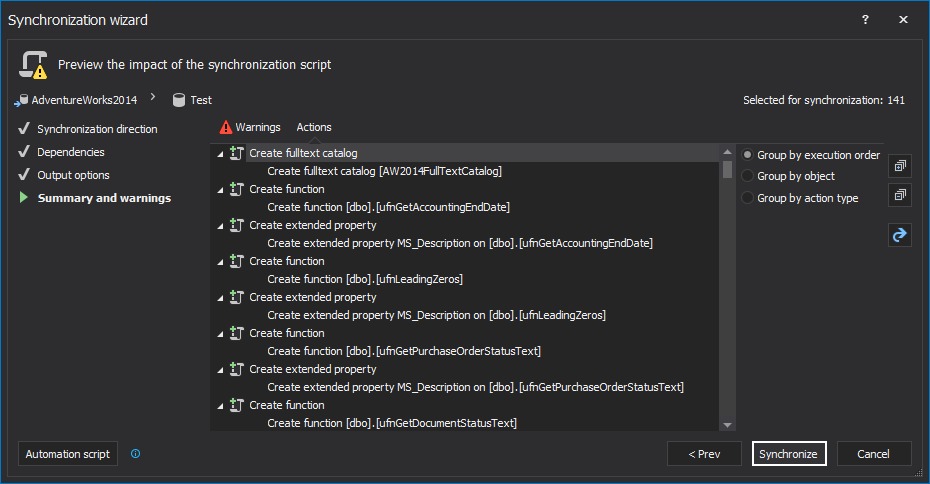Collapse the first Create function group
Image resolution: width=930 pixels, height=484 pixels.
221,190
